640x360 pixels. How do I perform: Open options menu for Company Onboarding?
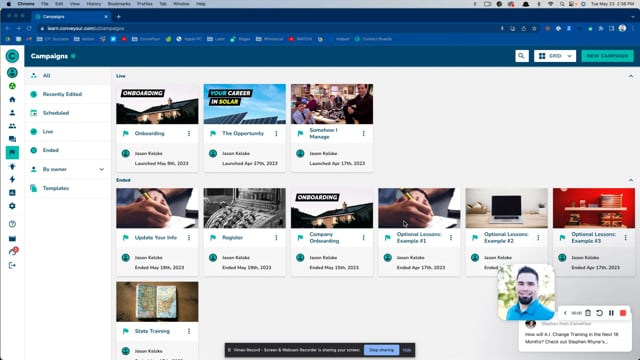364,238
